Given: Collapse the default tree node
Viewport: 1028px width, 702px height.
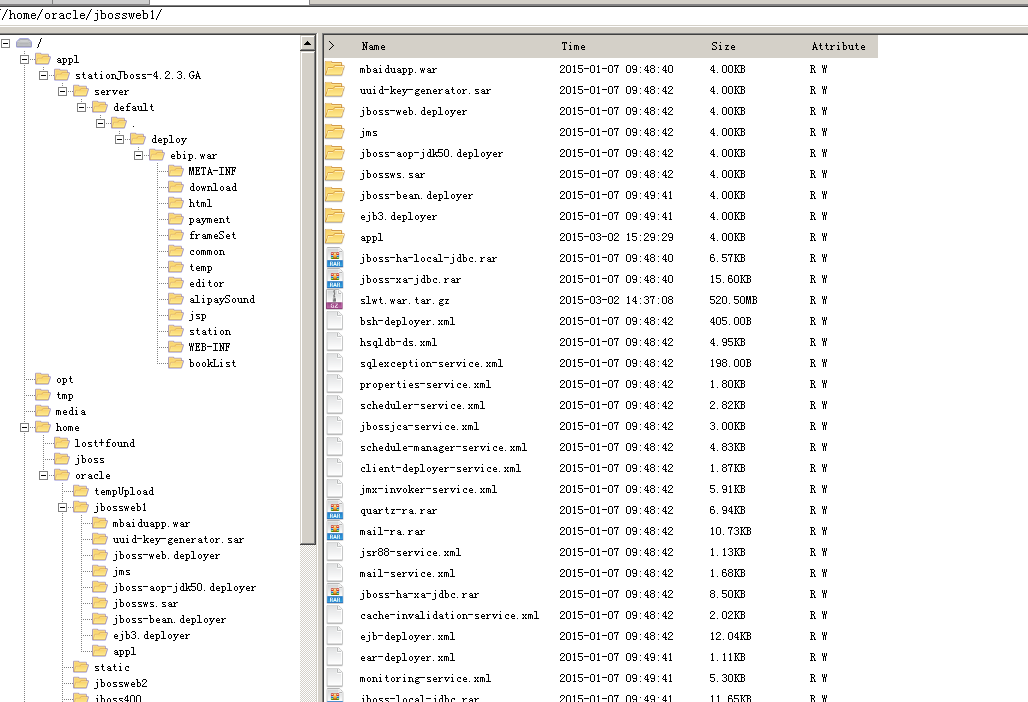Looking at the screenshot, I should click(x=81, y=107).
